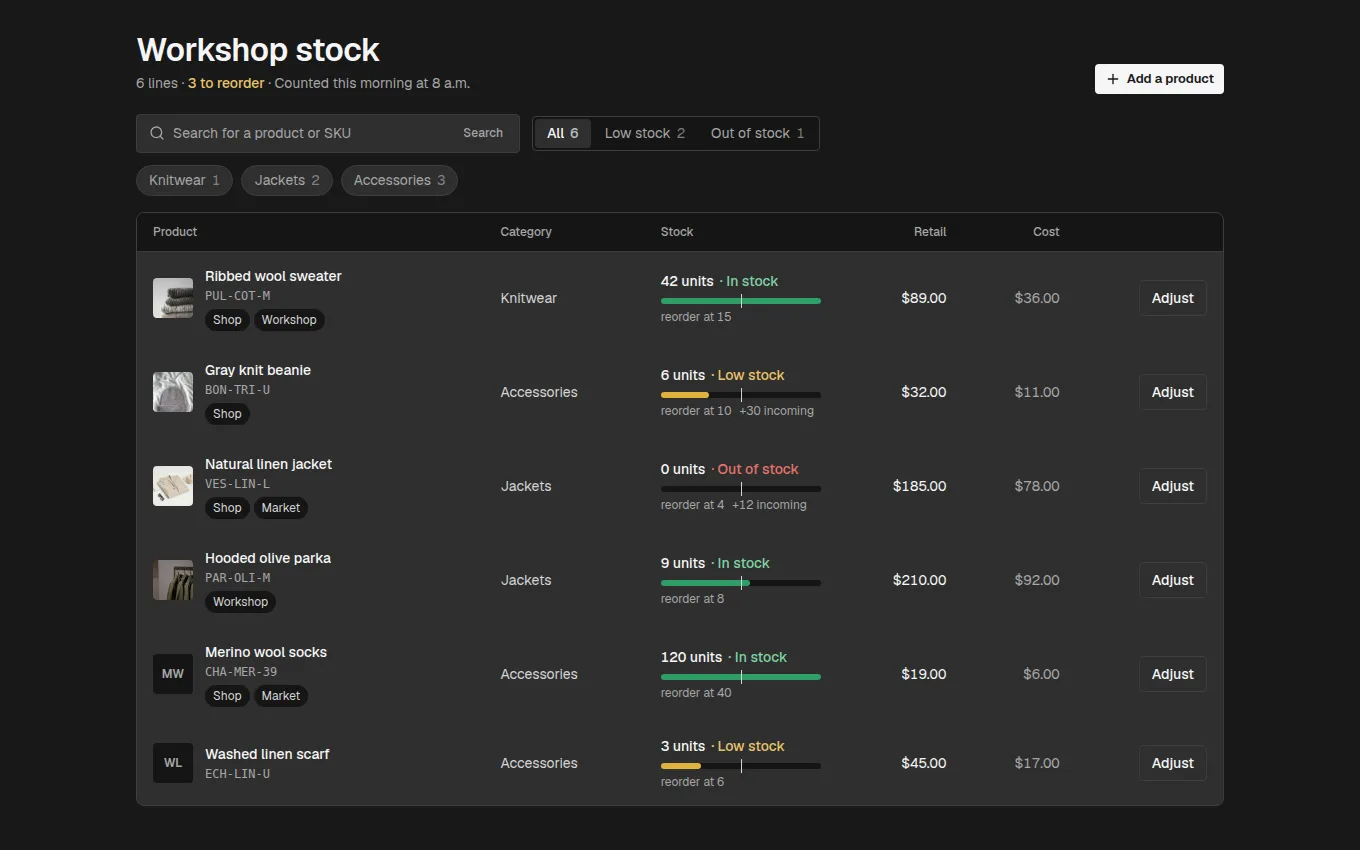Click the Product column header
The height and width of the screenshot is (850, 1360).
pyautogui.click(x=175, y=232)
